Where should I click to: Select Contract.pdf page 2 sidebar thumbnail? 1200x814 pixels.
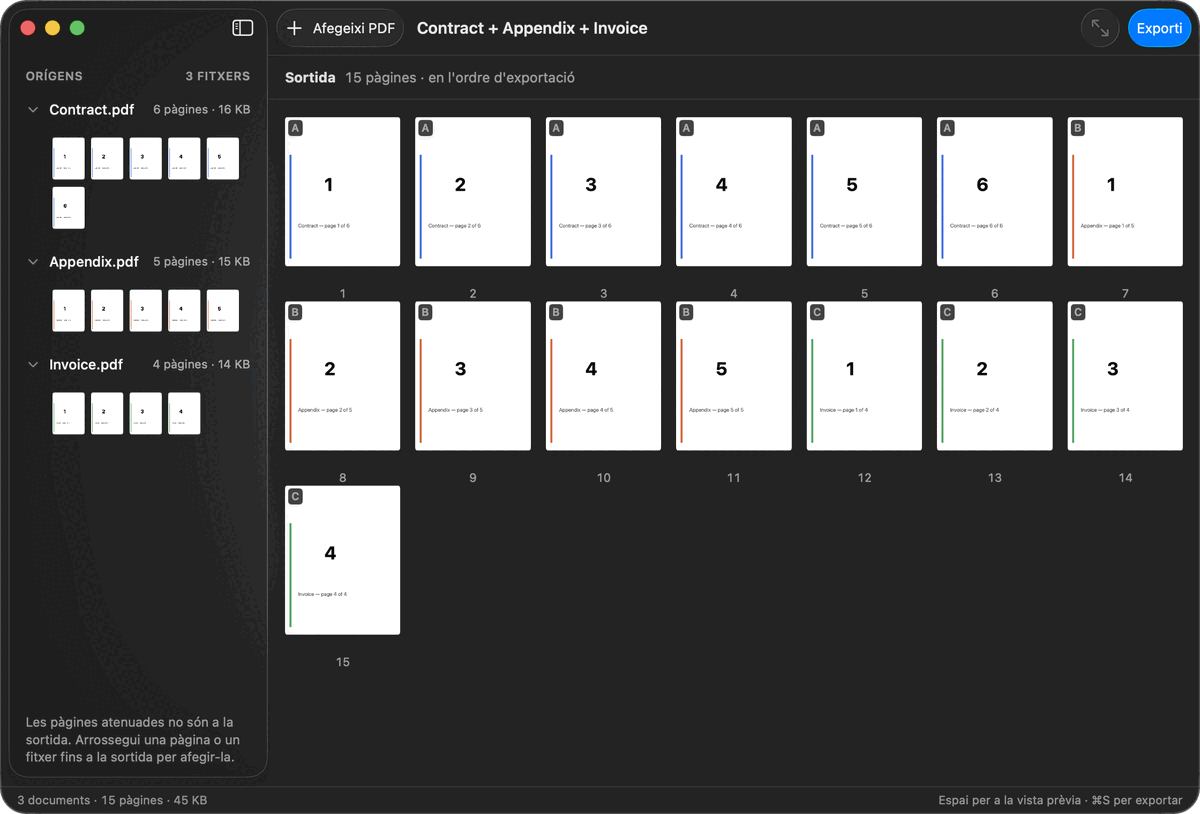pyautogui.click(x=107, y=159)
